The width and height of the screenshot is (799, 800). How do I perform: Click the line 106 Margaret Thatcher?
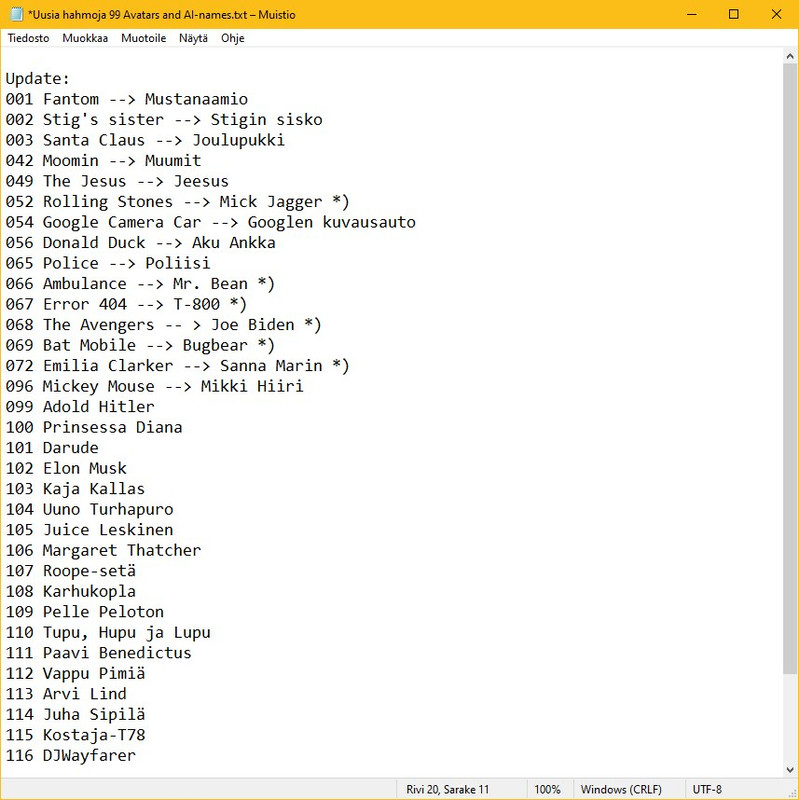click(103, 550)
